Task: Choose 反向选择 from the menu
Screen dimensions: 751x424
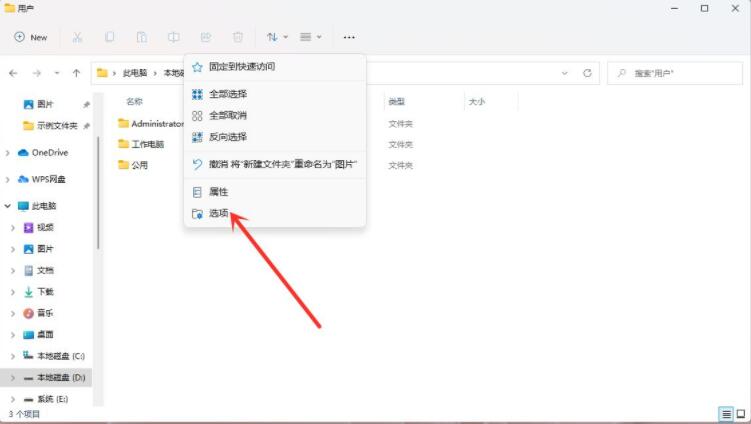Action: pos(275,137)
